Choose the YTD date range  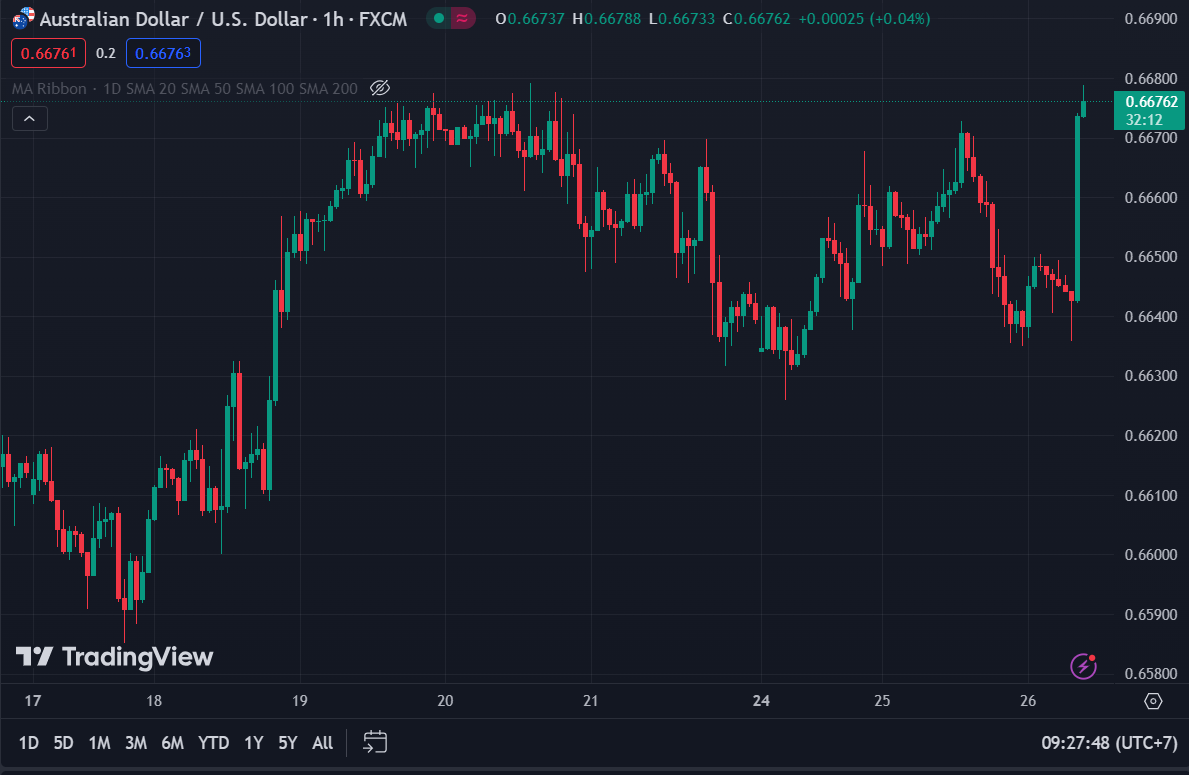(x=213, y=742)
